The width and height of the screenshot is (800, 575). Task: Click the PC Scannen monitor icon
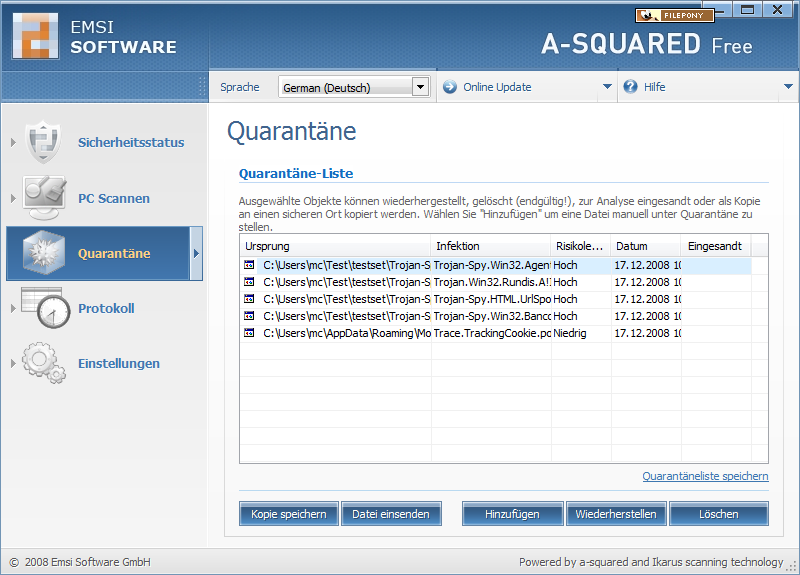(x=45, y=198)
